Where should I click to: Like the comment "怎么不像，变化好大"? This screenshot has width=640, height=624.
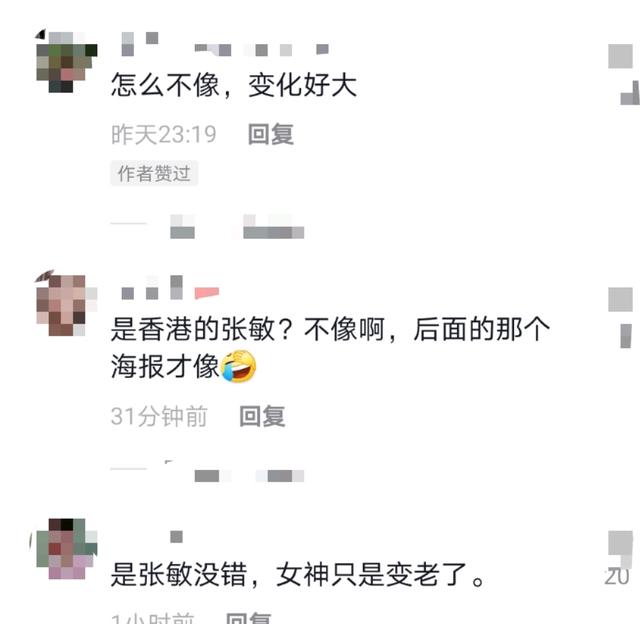(621, 57)
